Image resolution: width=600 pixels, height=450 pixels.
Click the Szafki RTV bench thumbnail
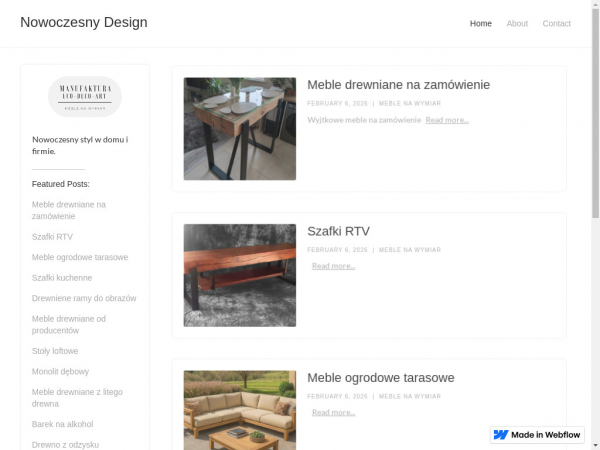pos(240,275)
